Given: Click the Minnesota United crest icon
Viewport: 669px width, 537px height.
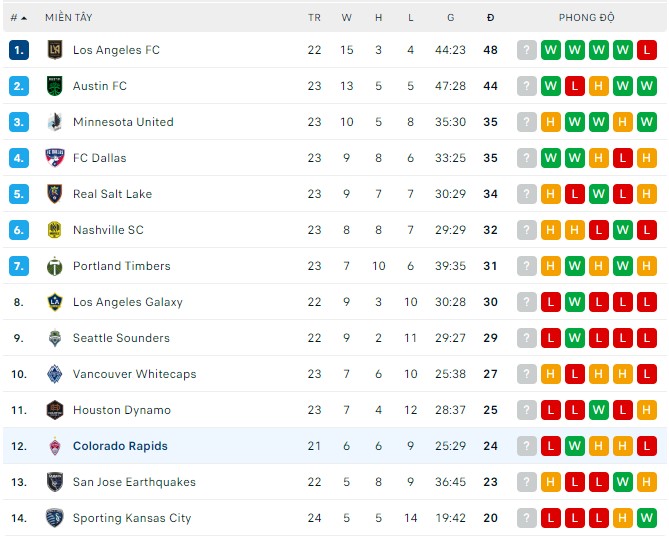Looking at the screenshot, I should (x=55, y=122).
